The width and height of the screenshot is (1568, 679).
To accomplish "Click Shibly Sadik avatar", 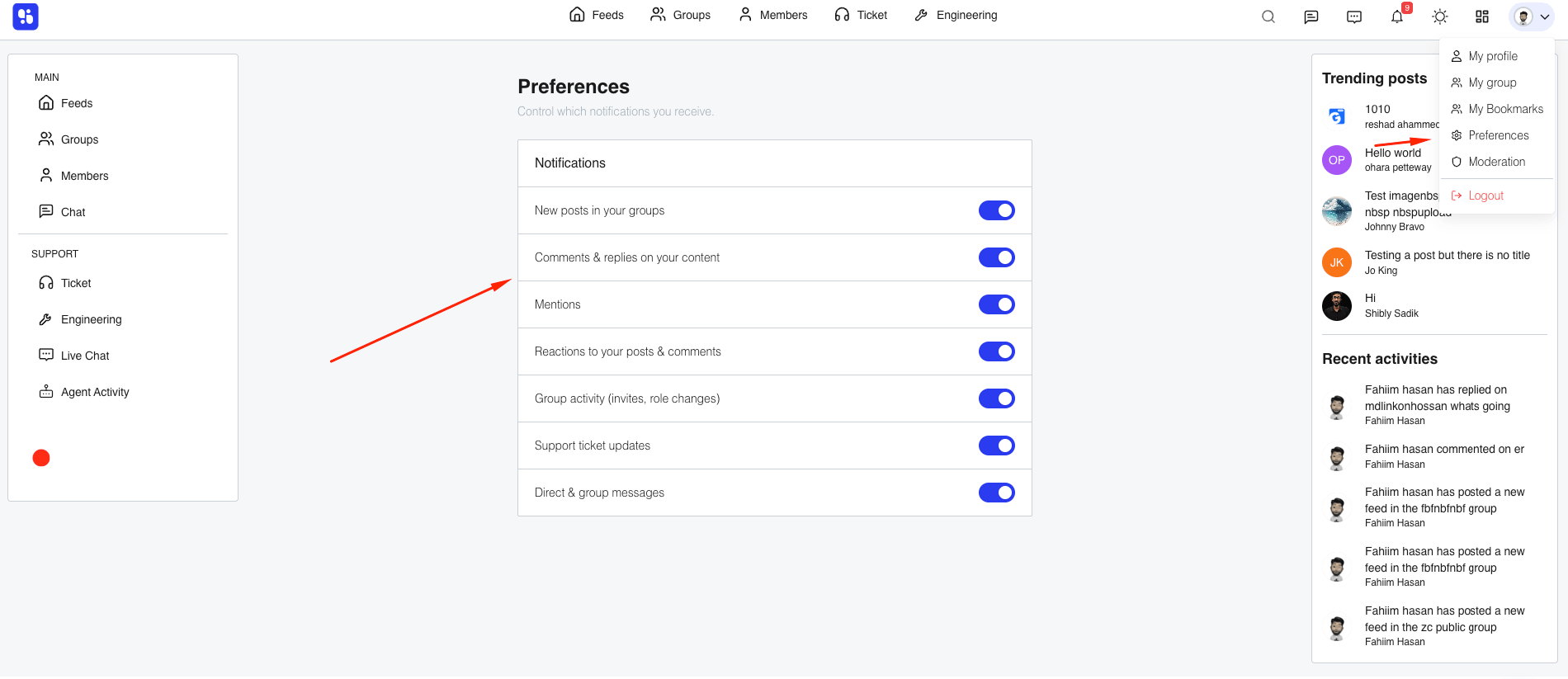I will point(1337,306).
